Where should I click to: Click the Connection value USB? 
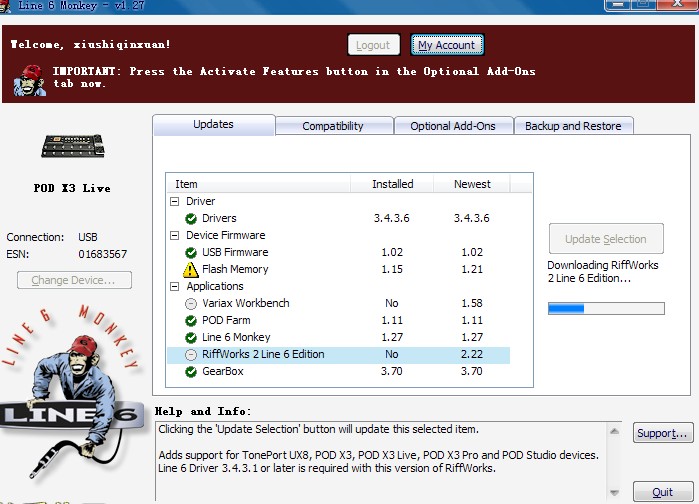[88, 238]
